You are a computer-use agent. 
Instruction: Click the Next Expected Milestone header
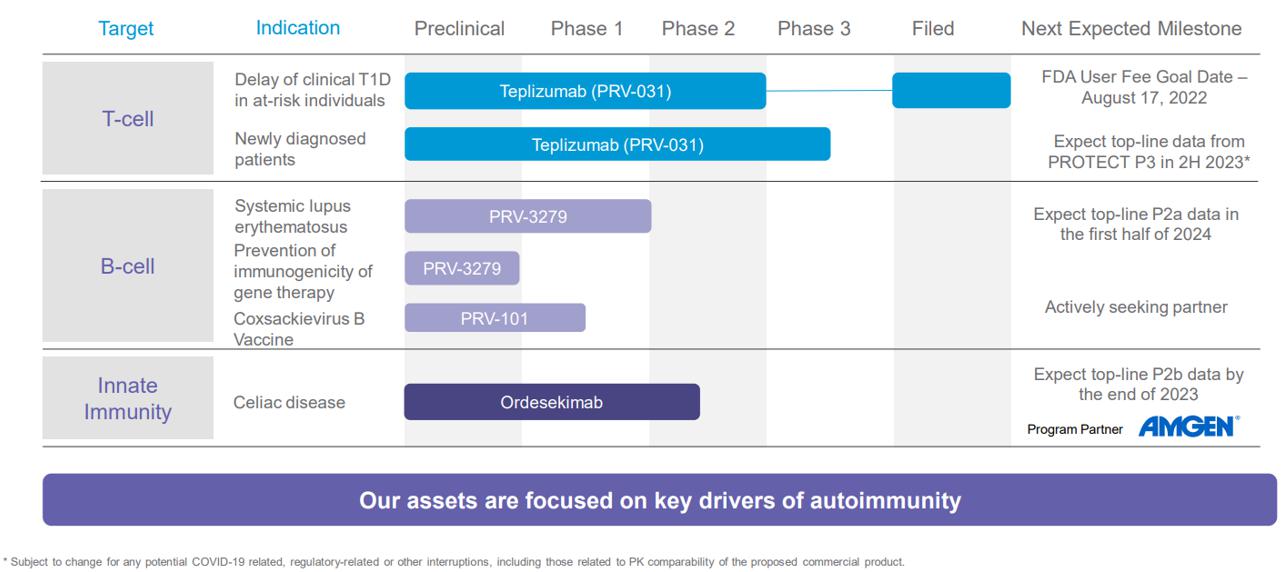pyautogui.click(x=1131, y=29)
